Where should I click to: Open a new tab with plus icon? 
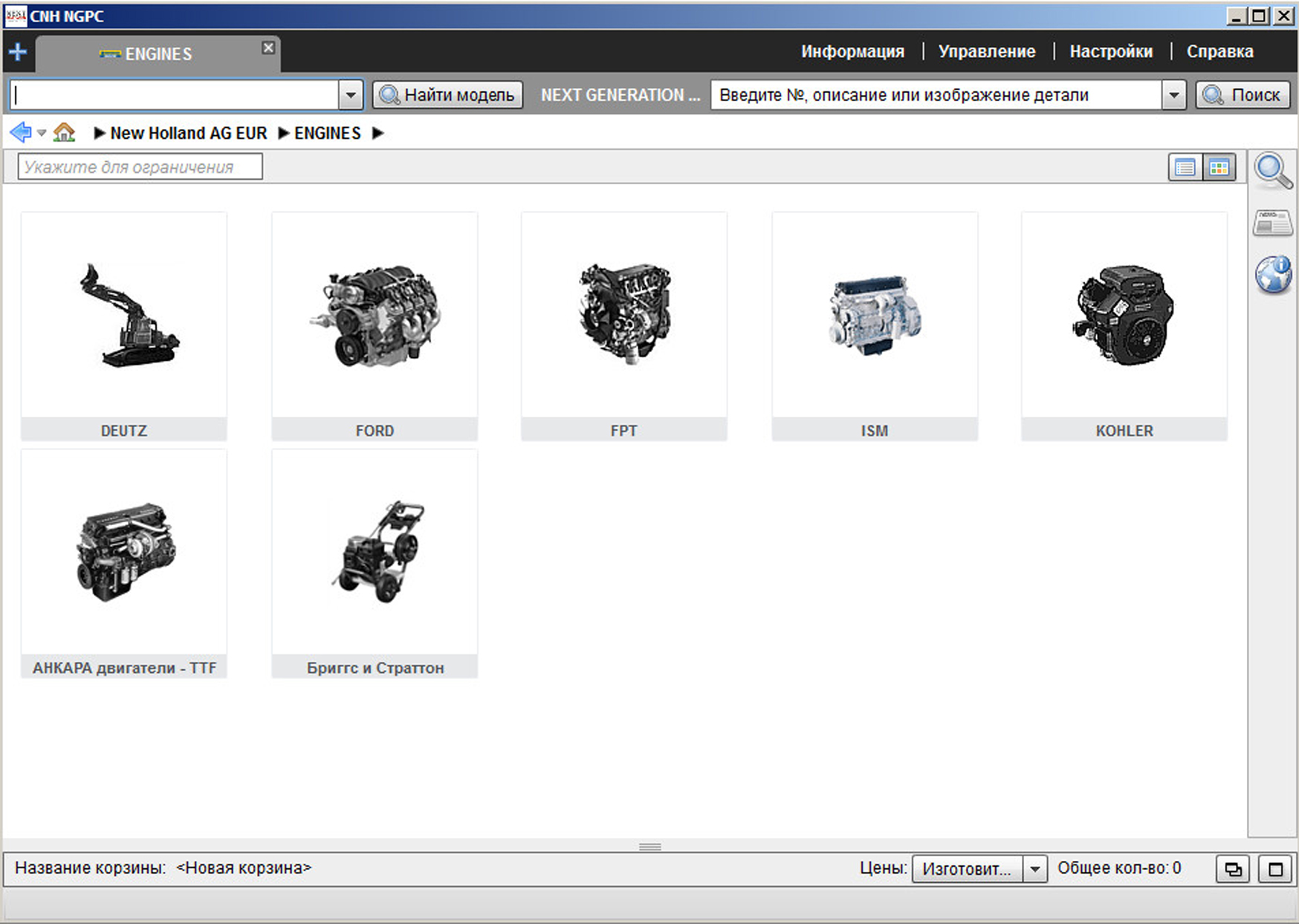click(x=17, y=52)
